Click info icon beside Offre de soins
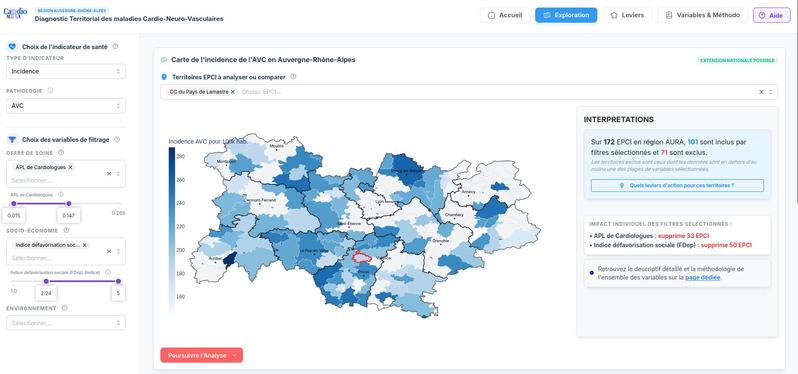 click(61, 153)
